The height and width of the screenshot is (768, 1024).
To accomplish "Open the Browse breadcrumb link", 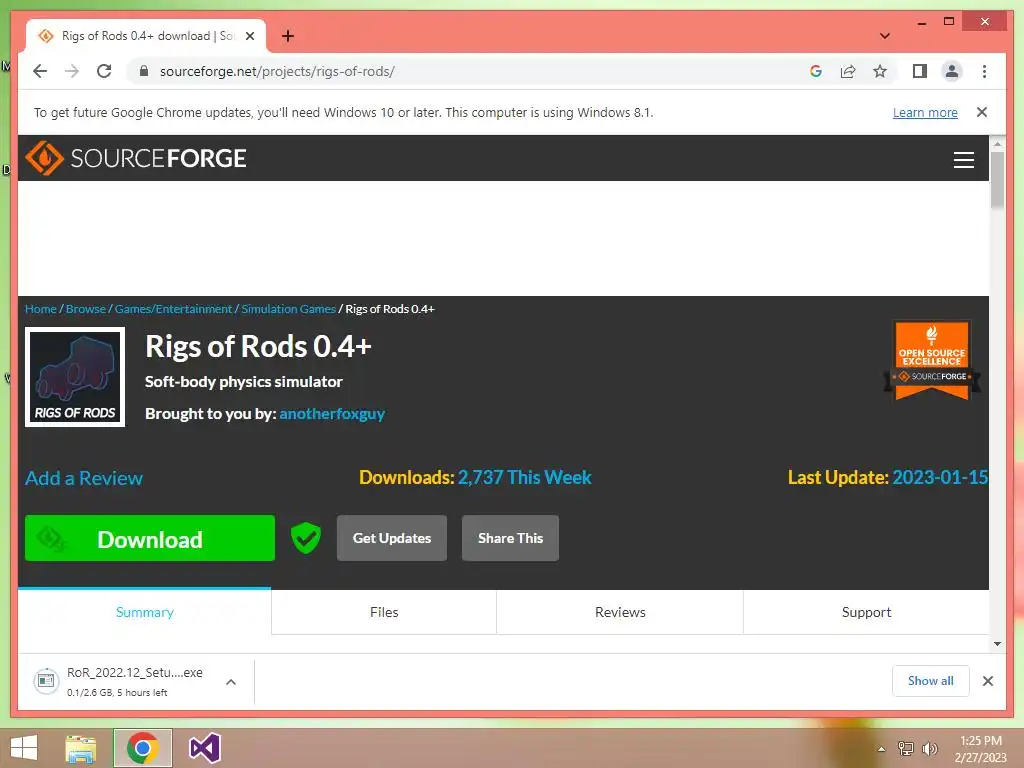I will point(86,309).
